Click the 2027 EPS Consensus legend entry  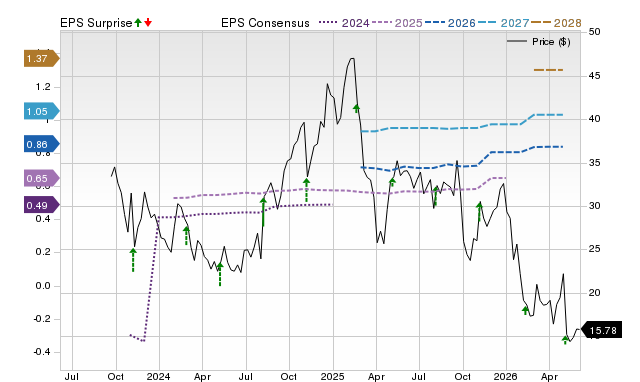[x=503, y=23]
